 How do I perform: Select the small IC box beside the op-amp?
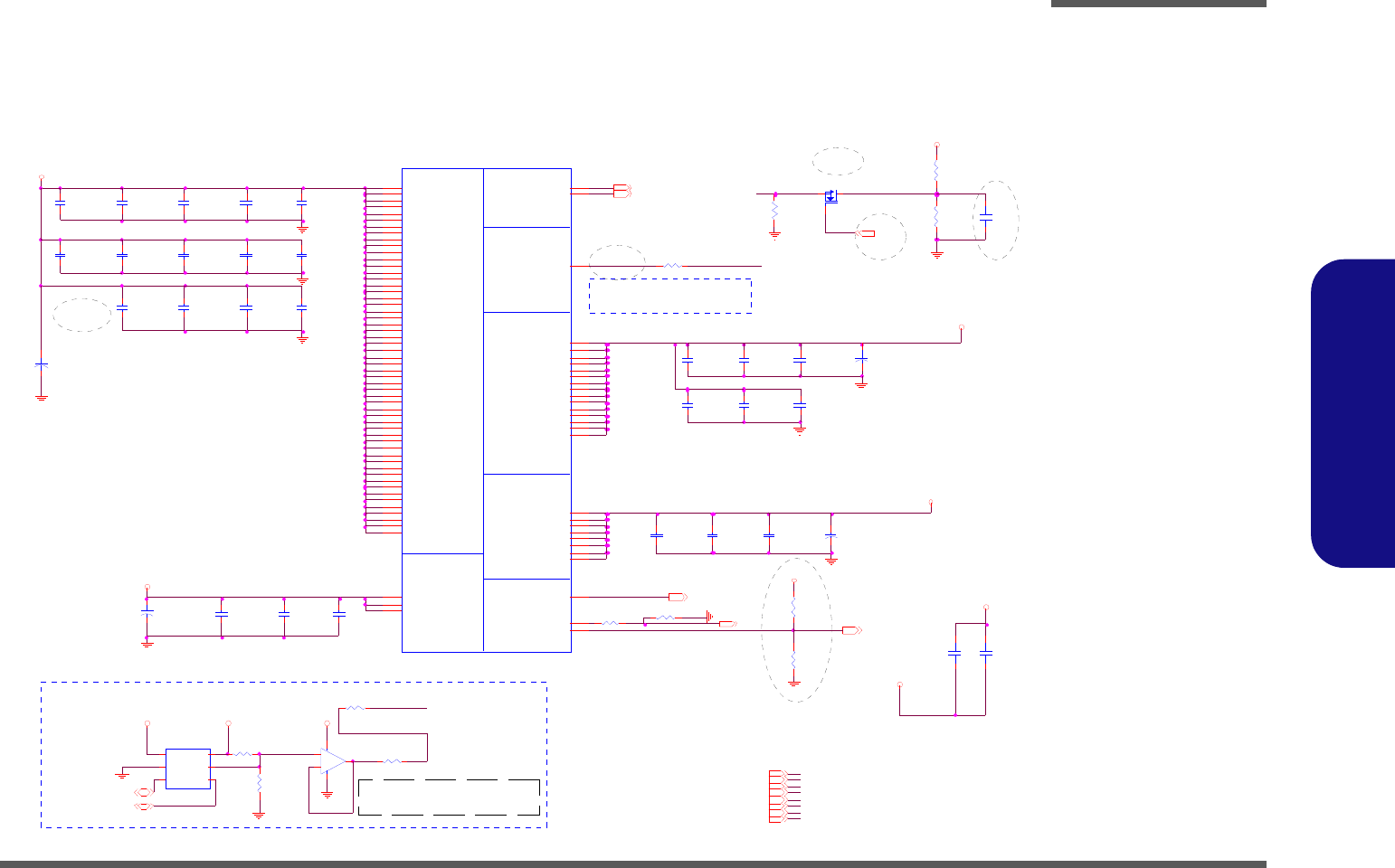[x=188, y=769]
